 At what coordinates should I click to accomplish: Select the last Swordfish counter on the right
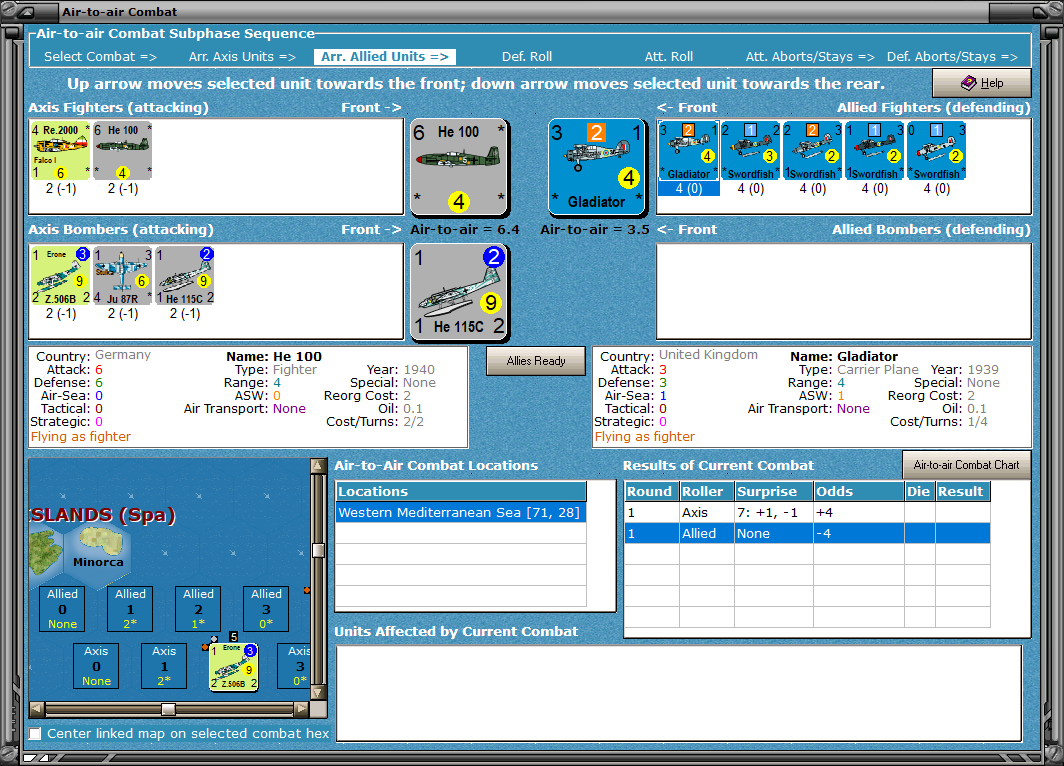[936, 151]
